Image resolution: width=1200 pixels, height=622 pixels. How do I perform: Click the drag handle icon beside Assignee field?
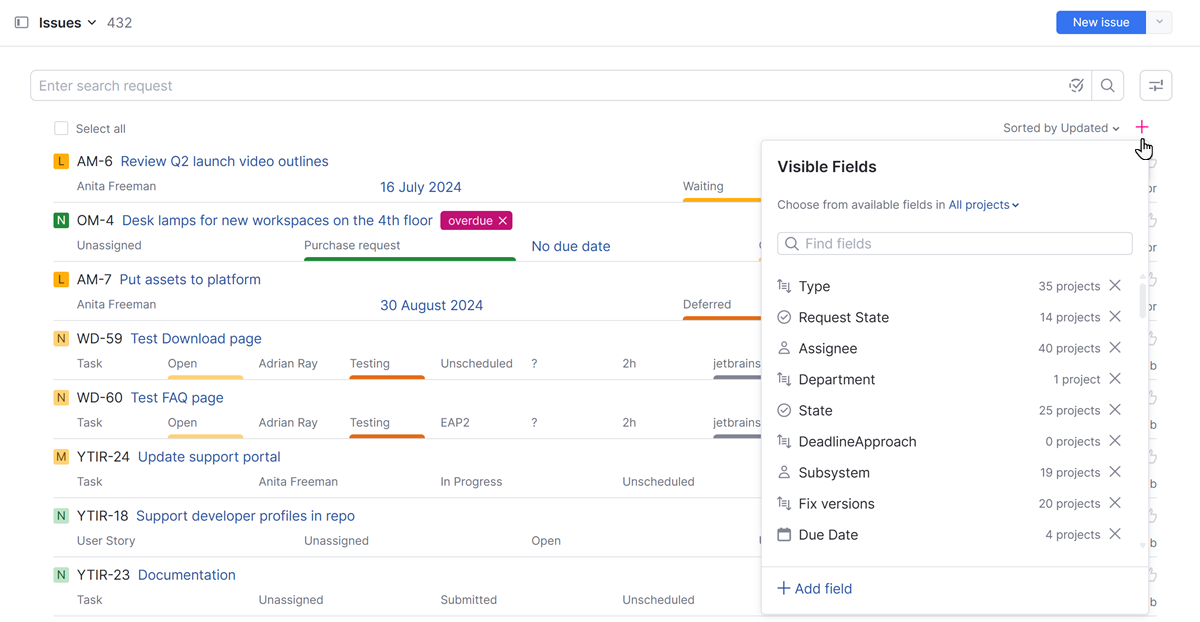click(784, 348)
